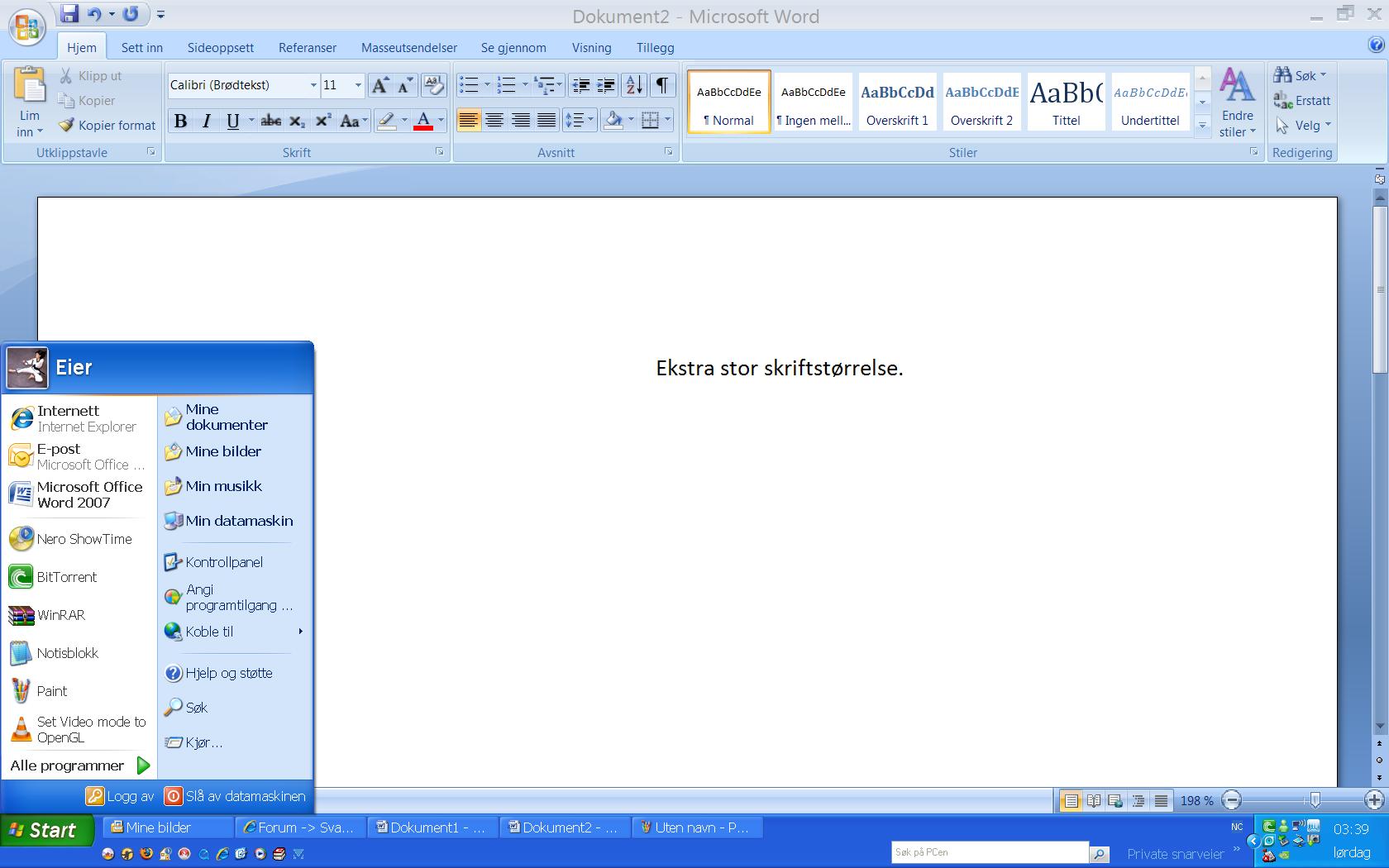1389x868 pixels.
Task: Align text left
Action: click(469, 121)
